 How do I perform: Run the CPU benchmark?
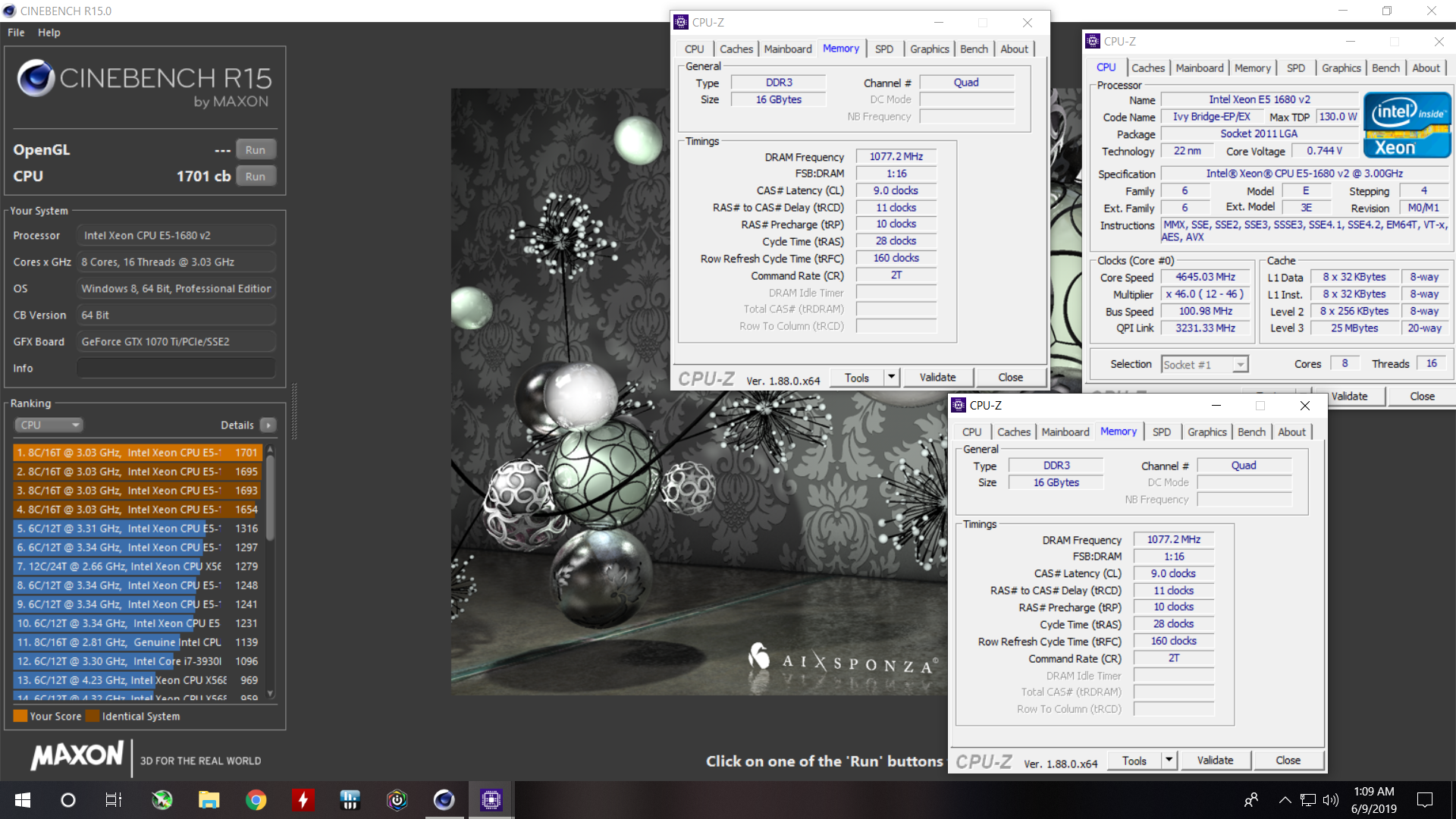pyautogui.click(x=256, y=176)
